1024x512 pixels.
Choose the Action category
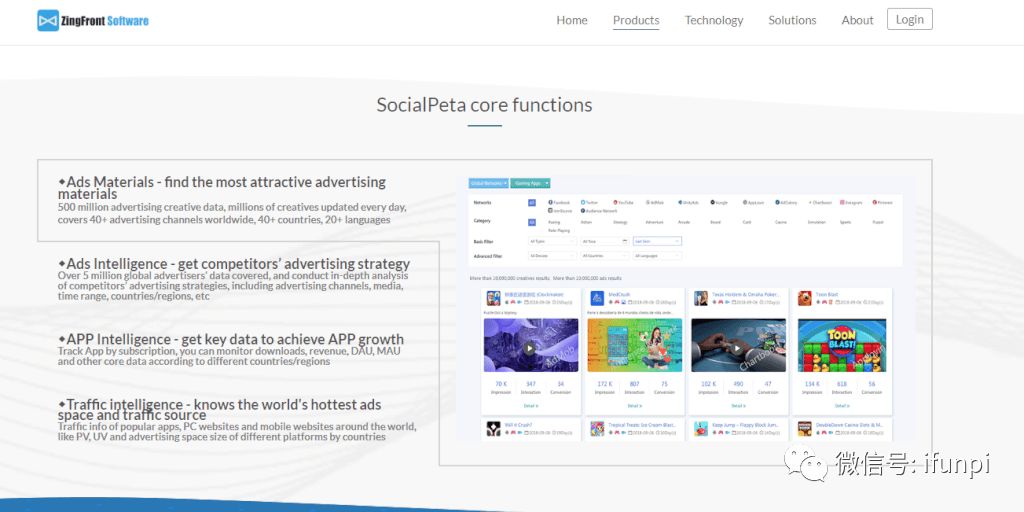click(x=586, y=222)
